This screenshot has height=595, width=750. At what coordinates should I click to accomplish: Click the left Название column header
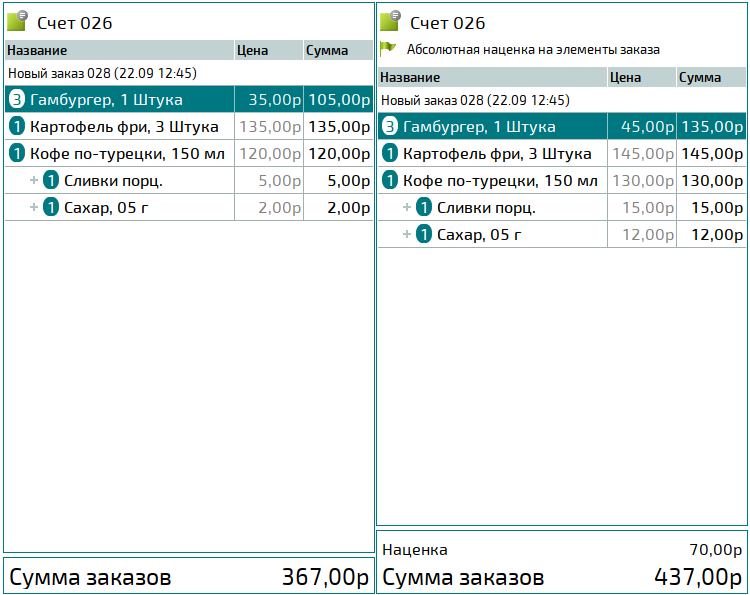click(120, 50)
